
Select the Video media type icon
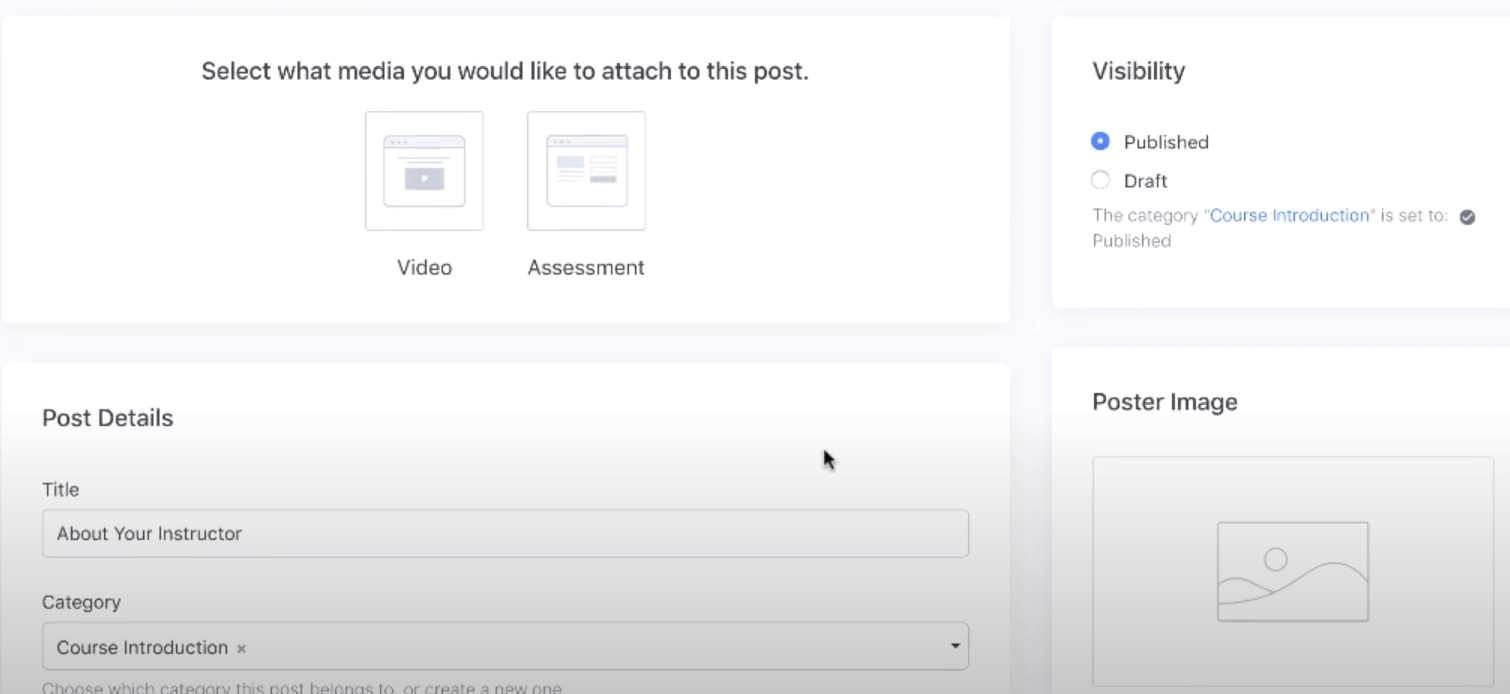click(x=424, y=171)
